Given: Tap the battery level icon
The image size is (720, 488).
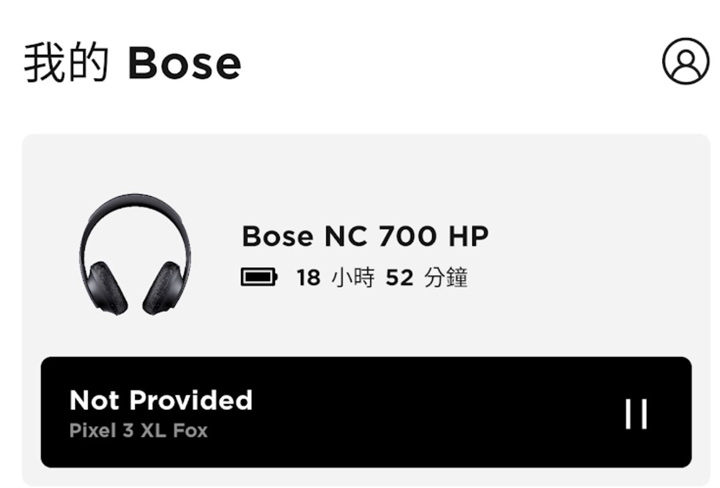Looking at the screenshot, I should click(x=259, y=277).
